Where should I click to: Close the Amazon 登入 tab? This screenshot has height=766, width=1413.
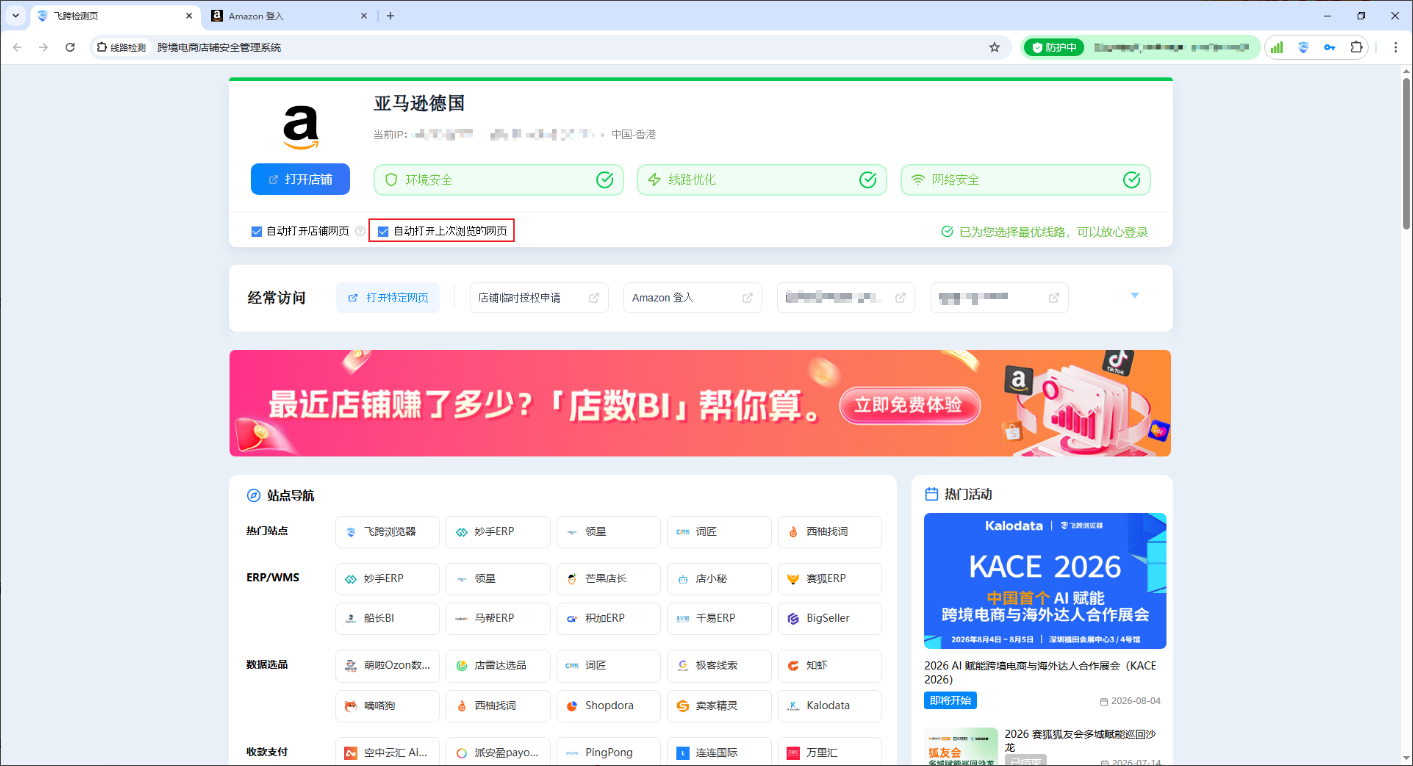point(364,16)
